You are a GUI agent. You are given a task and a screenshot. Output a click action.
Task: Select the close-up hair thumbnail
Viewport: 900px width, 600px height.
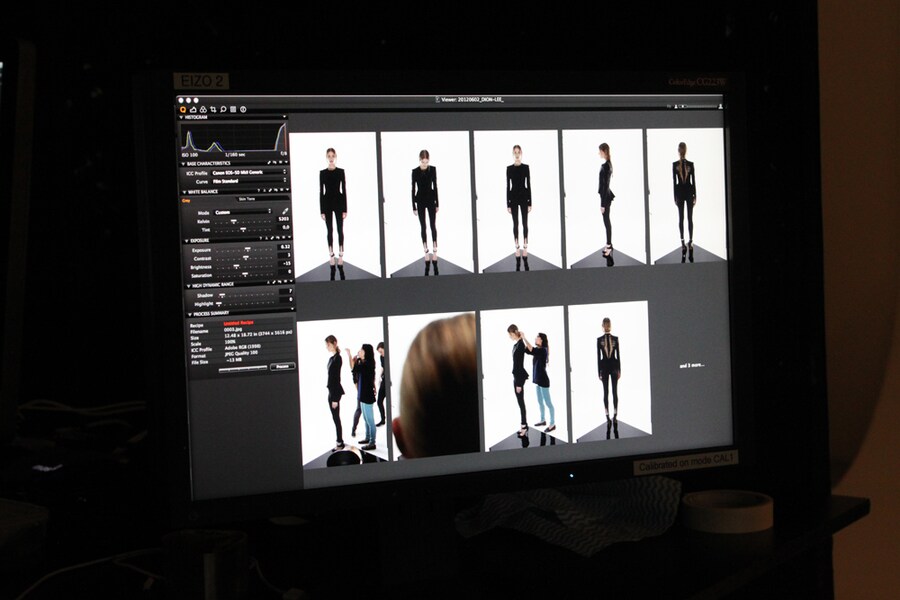coord(434,386)
